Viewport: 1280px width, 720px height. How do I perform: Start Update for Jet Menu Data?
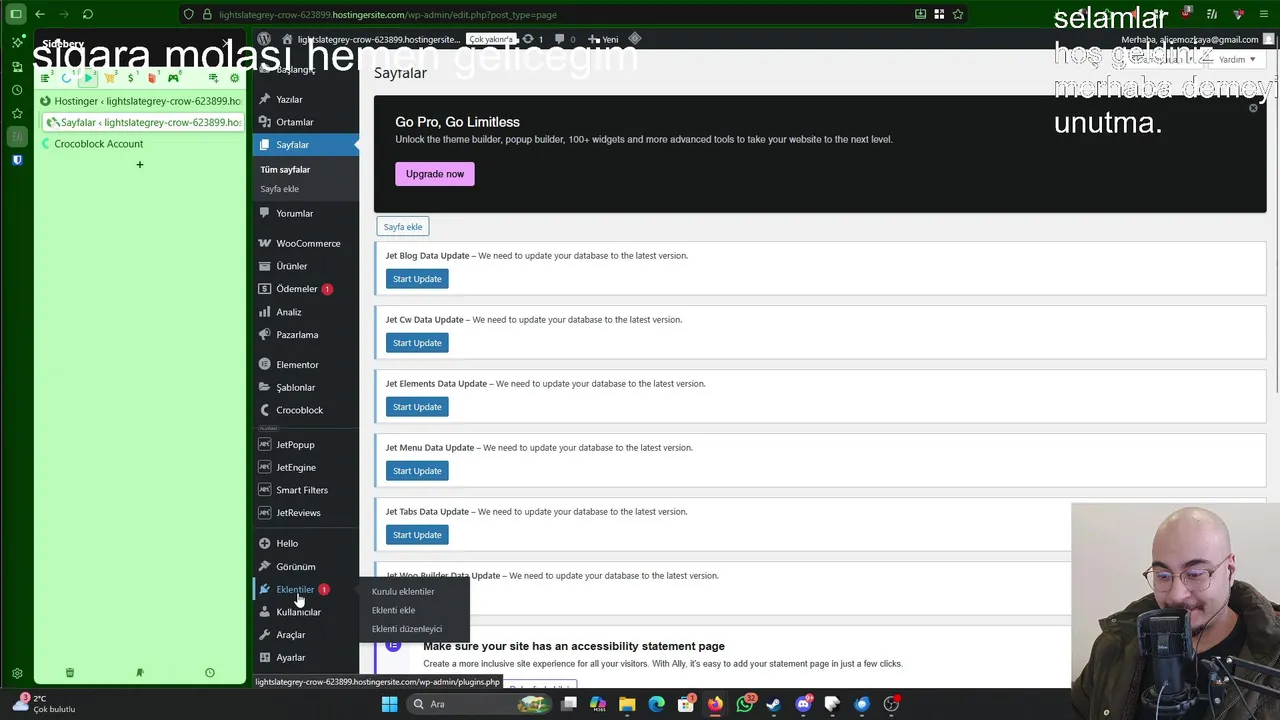click(x=417, y=471)
